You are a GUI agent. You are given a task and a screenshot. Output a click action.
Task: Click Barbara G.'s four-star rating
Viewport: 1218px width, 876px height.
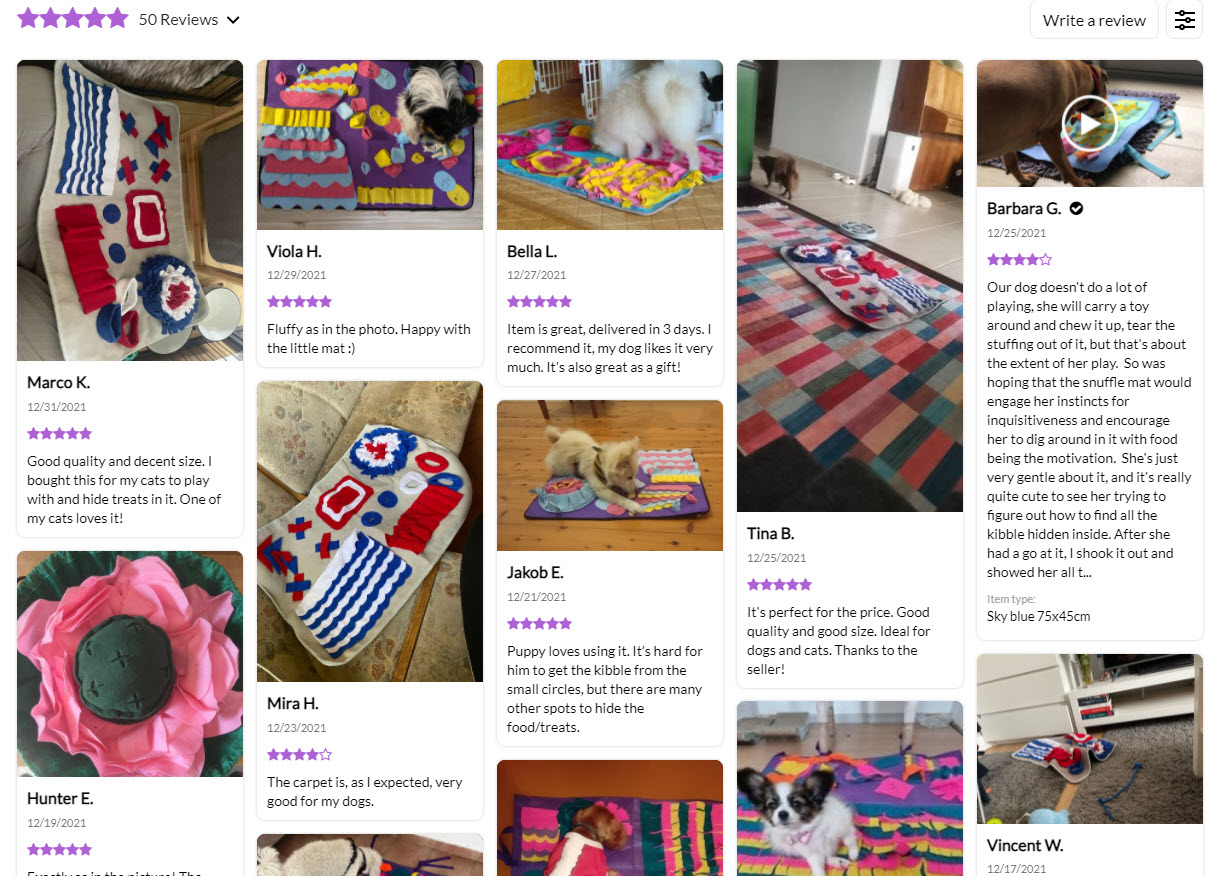tap(1019, 258)
